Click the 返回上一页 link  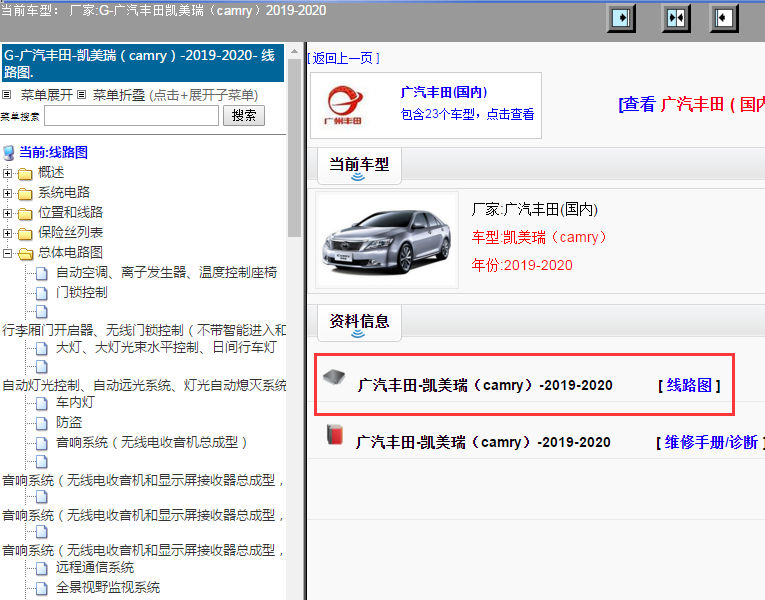pyautogui.click(x=343, y=59)
